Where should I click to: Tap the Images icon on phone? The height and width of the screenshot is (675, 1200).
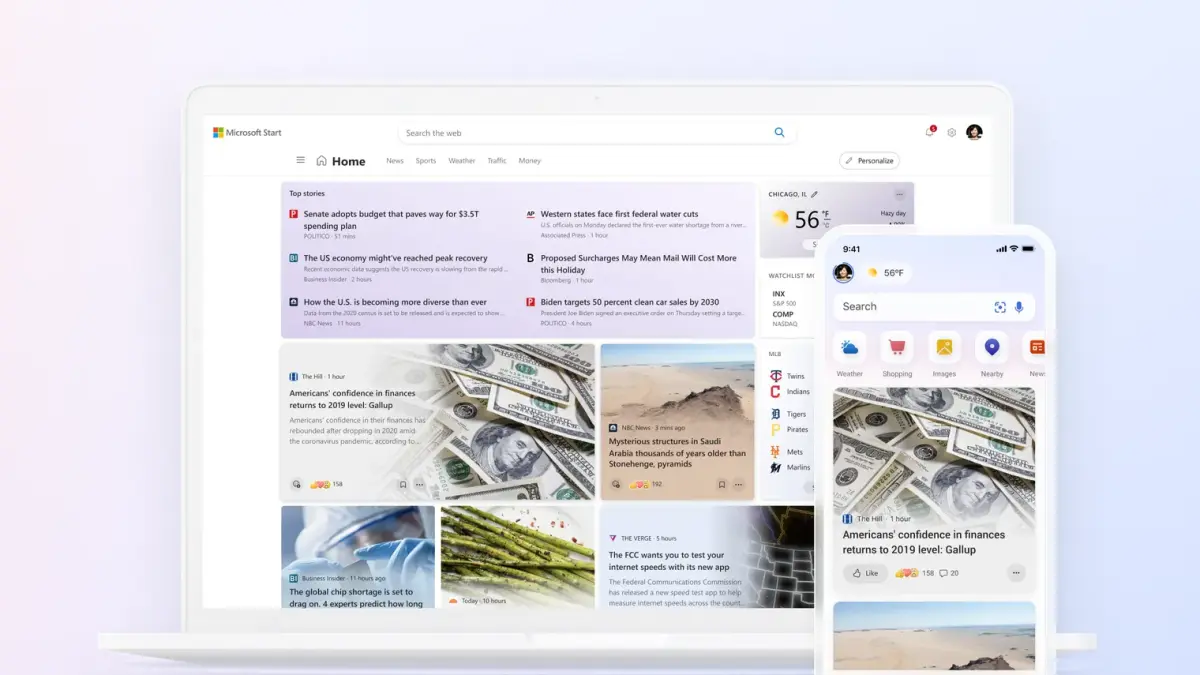944,348
